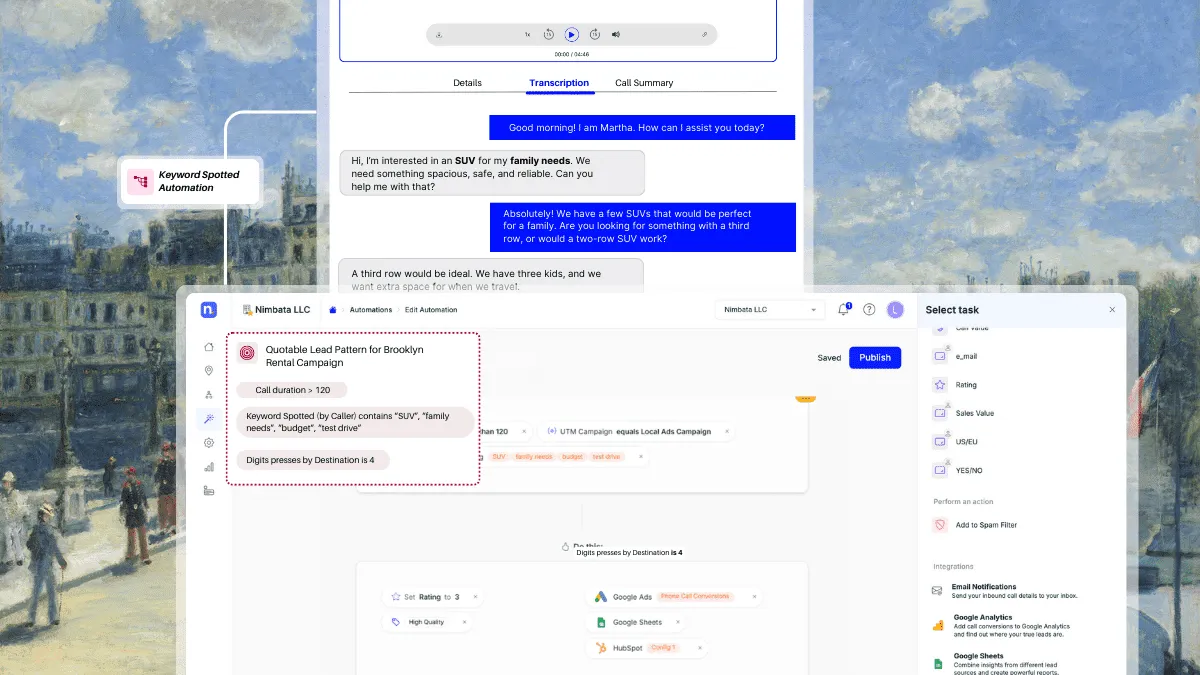
Task: Remove the Google Sheets action chip
Action: pos(677,622)
